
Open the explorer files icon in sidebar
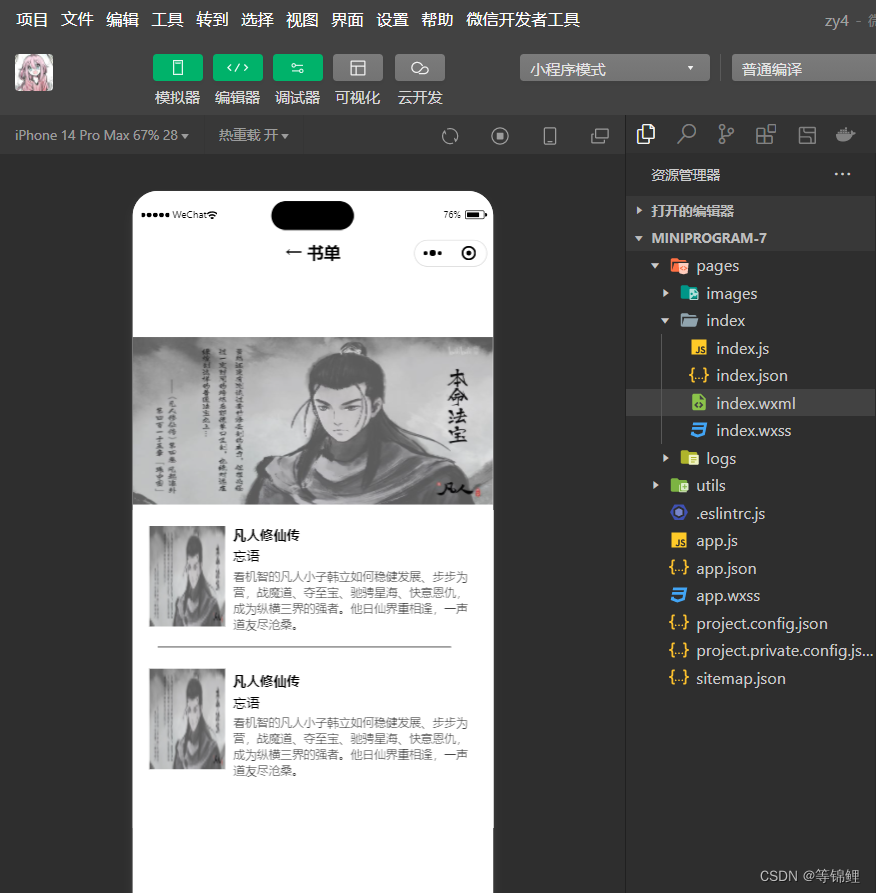click(x=645, y=134)
